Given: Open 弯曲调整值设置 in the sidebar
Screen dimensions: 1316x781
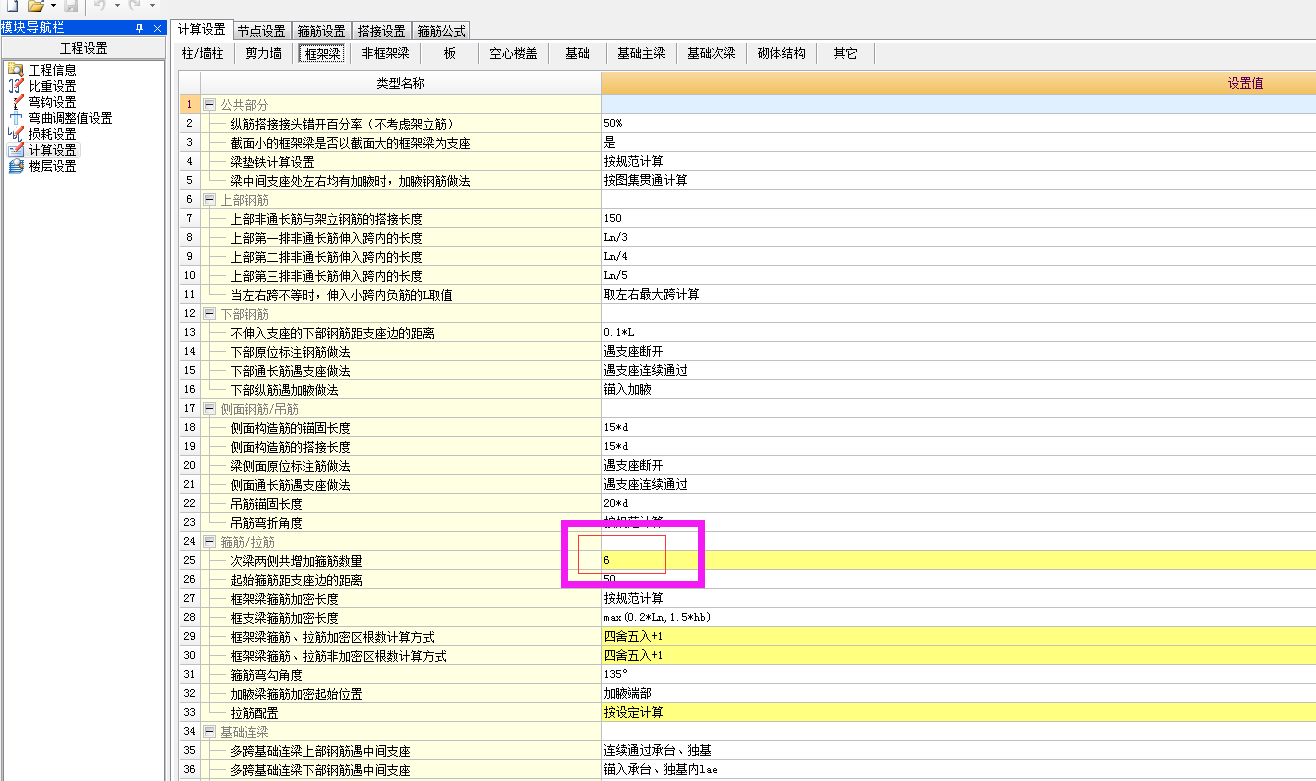Looking at the screenshot, I should [x=70, y=118].
